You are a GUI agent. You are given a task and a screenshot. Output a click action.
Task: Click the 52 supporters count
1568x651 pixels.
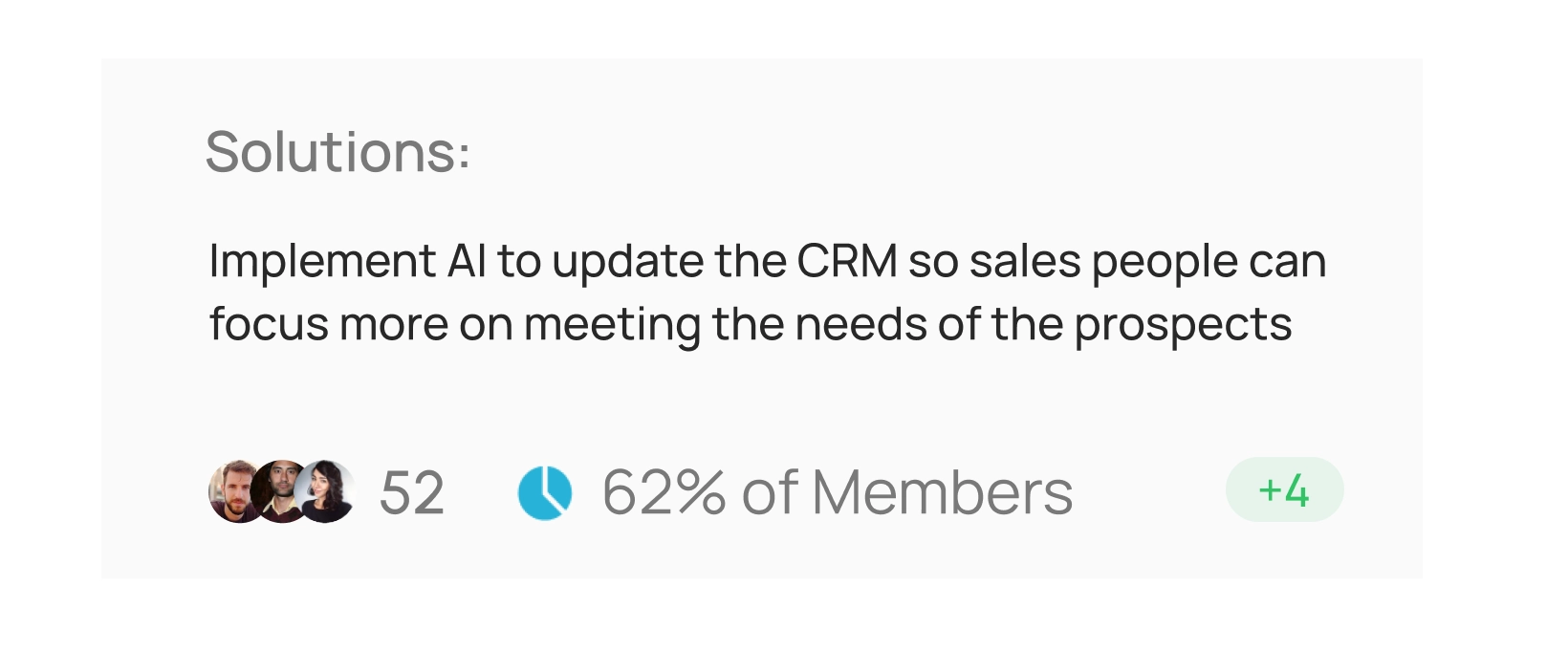coord(412,493)
